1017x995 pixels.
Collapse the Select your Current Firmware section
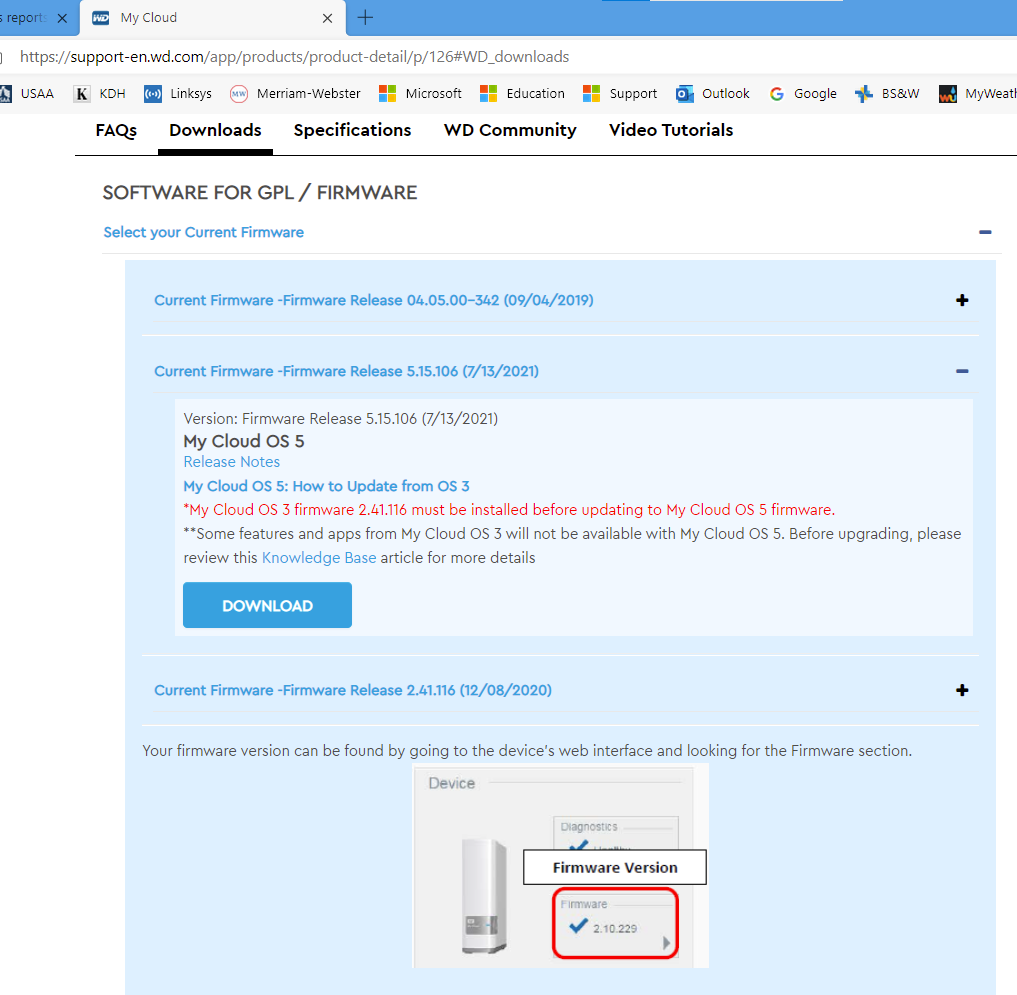(x=985, y=232)
